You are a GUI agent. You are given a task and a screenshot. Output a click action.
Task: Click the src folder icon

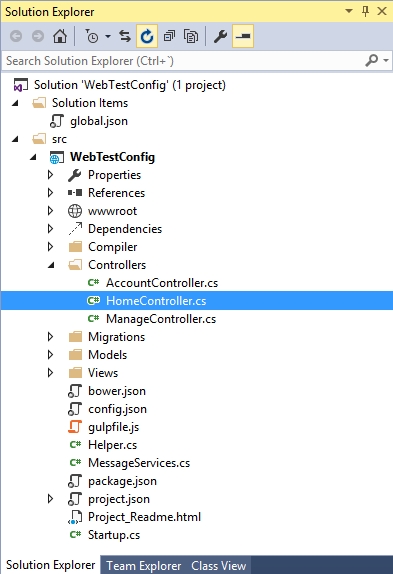coord(39,139)
